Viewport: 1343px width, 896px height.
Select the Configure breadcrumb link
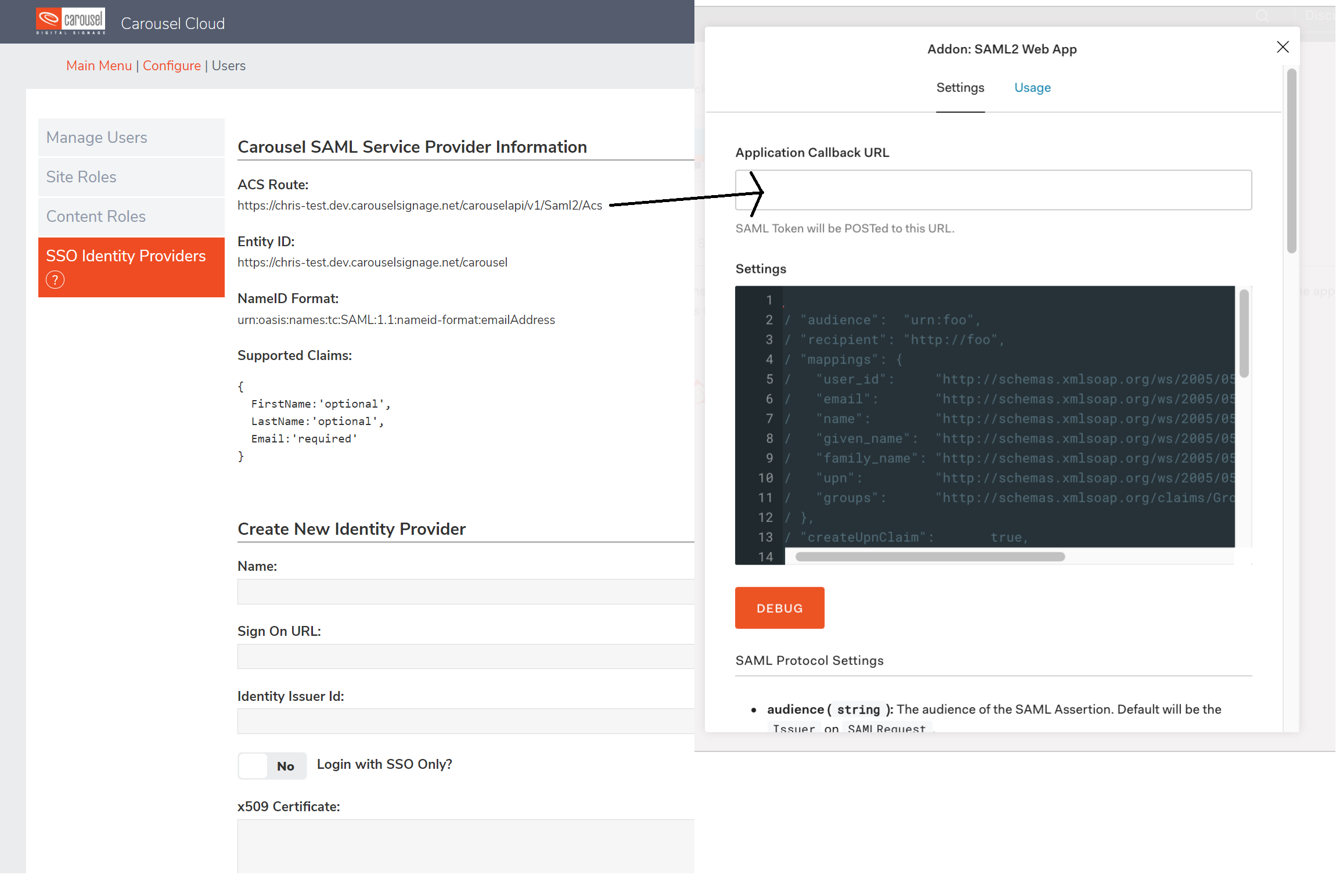pos(172,65)
